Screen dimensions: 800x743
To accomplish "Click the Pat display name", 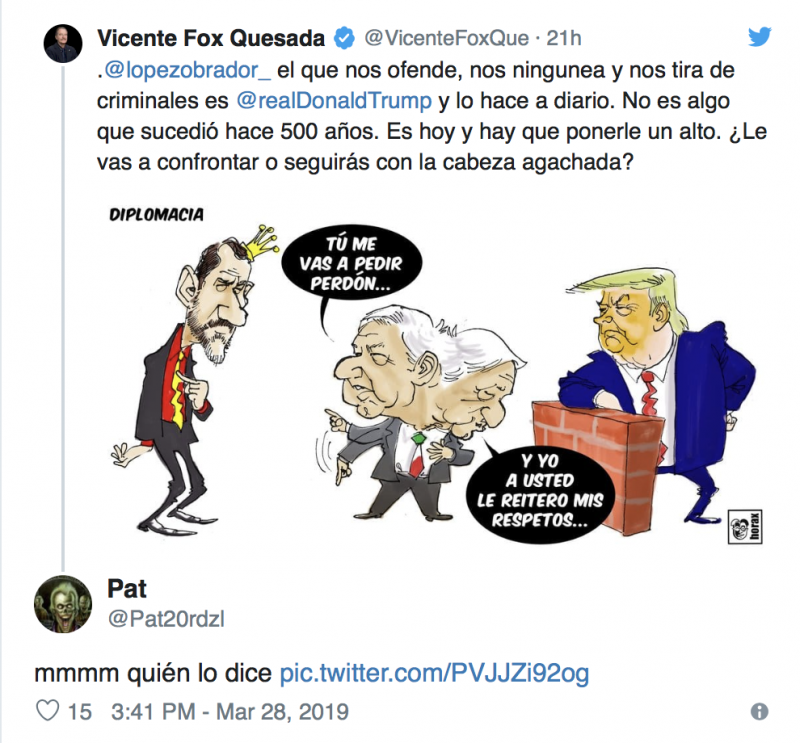I will tap(127, 589).
